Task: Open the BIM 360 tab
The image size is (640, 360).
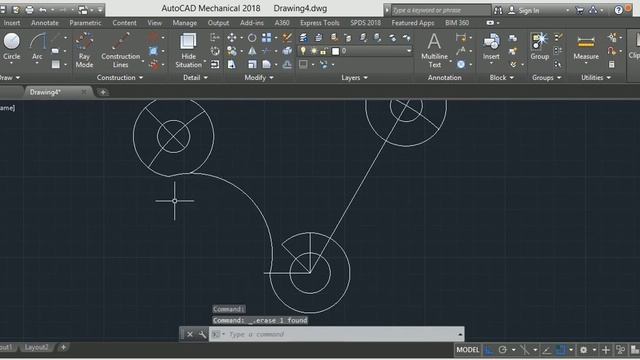Action: [x=457, y=23]
